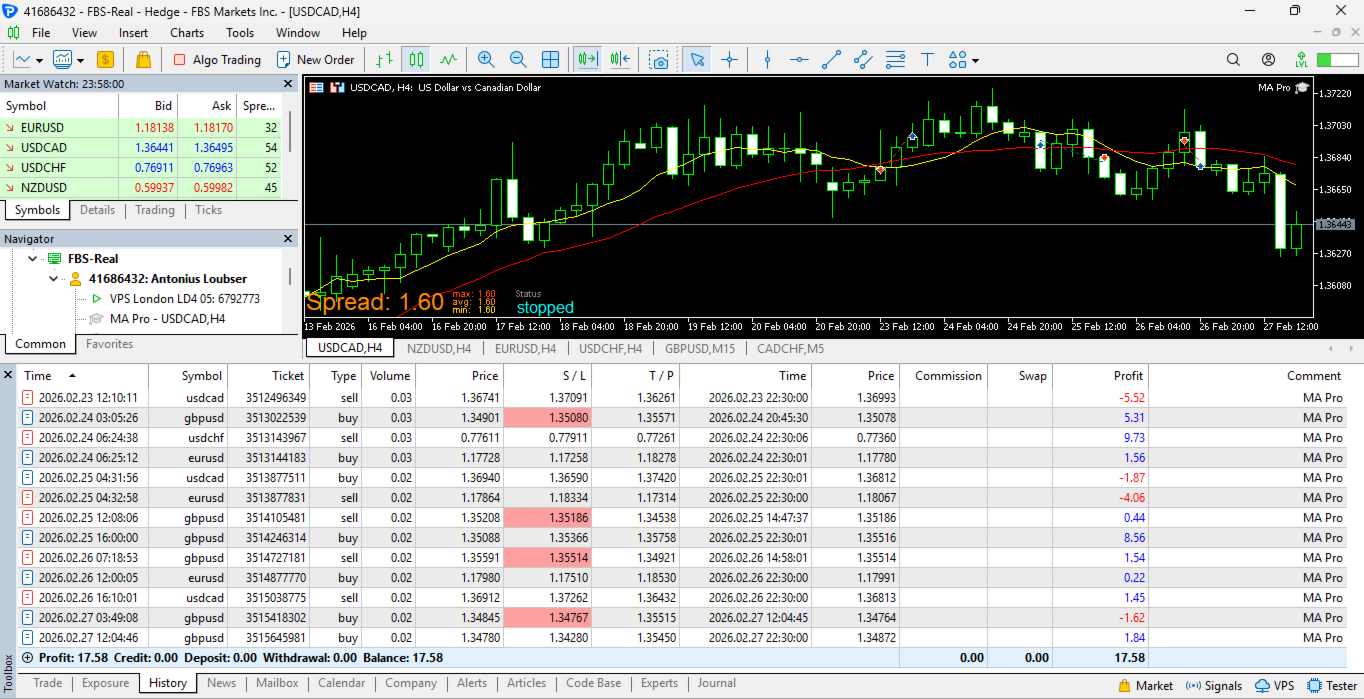Collapse account 41686432 tree node
Screen dimensions: 1364x699
pyautogui.click(x=54, y=279)
